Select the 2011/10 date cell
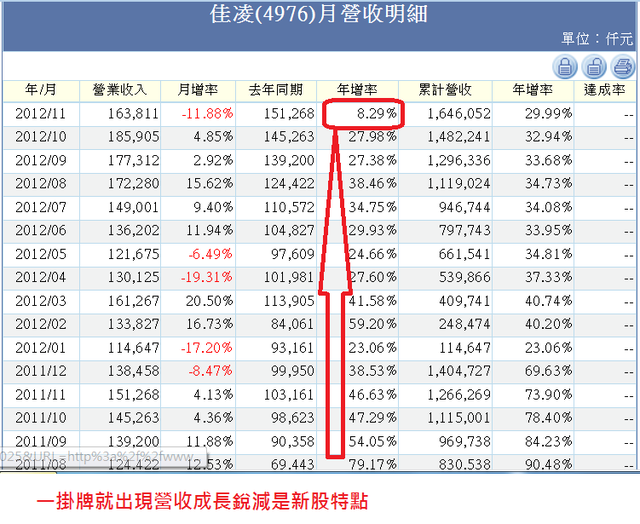The width and height of the screenshot is (640, 524). [x=41, y=418]
